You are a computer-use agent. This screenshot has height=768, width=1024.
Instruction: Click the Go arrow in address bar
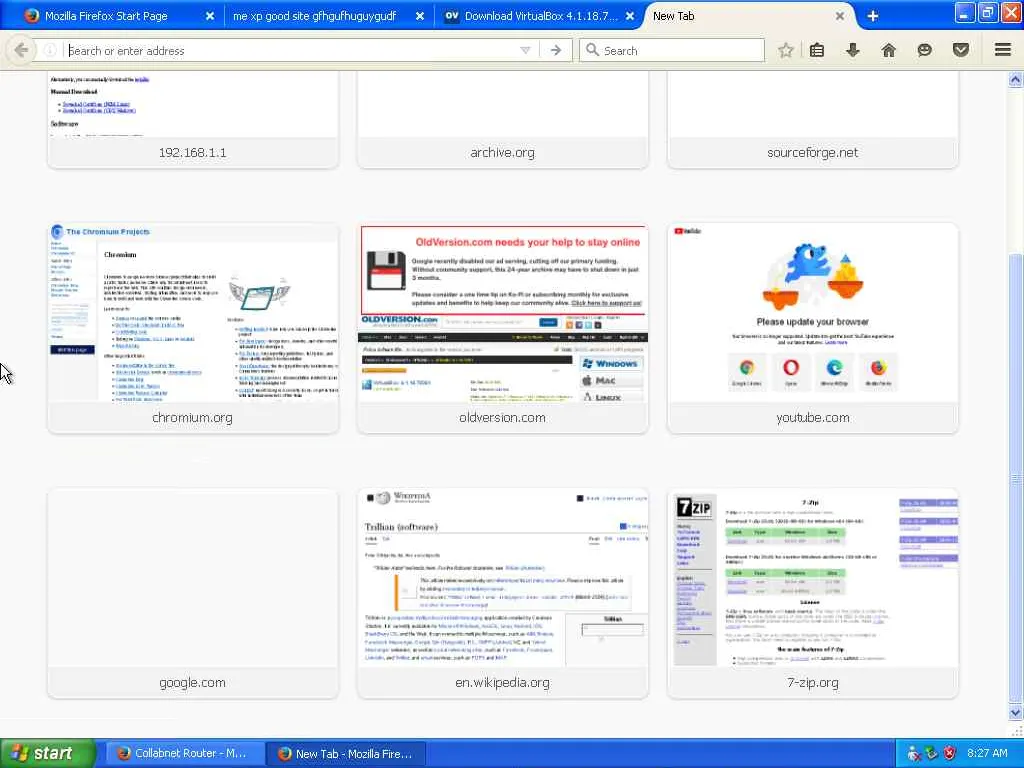(x=556, y=50)
